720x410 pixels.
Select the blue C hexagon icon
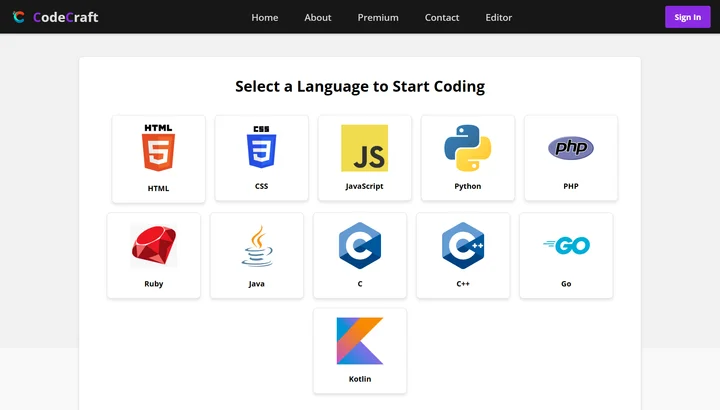point(360,246)
